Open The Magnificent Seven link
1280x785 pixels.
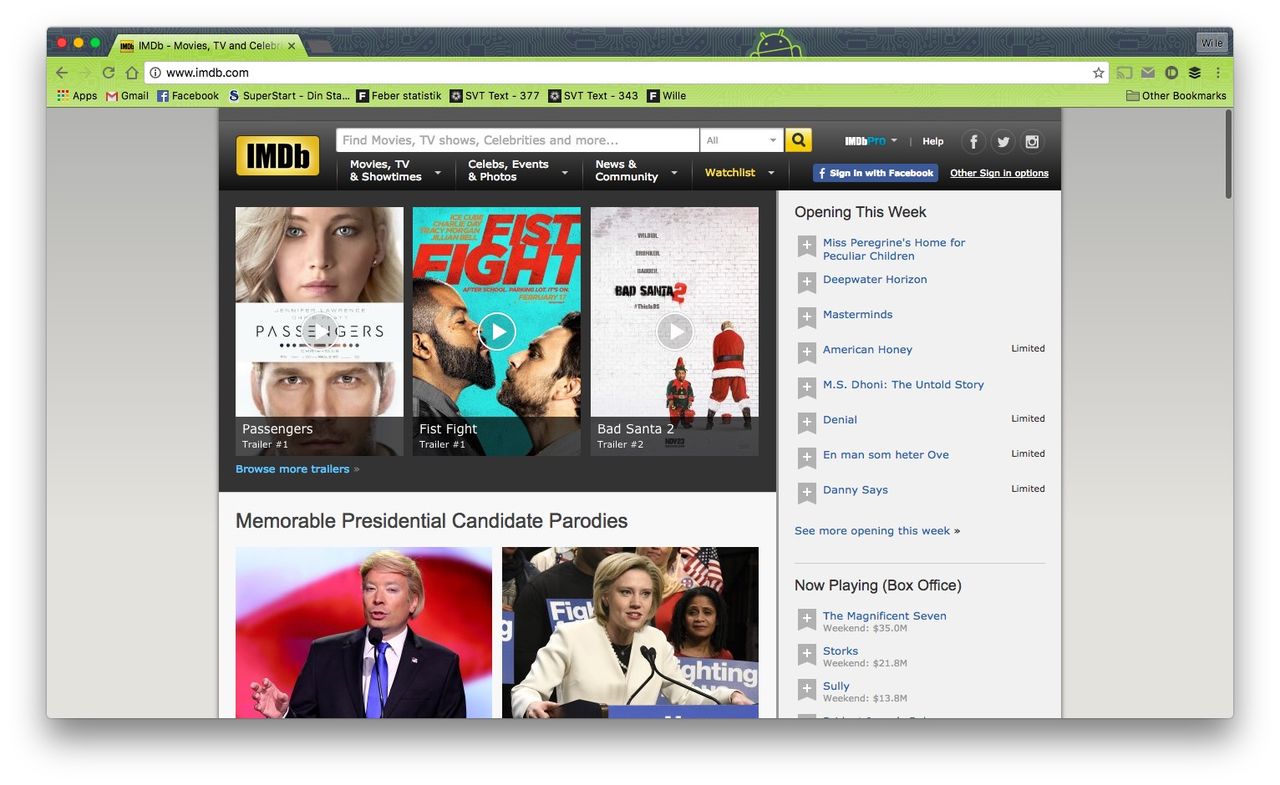click(x=884, y=616)
